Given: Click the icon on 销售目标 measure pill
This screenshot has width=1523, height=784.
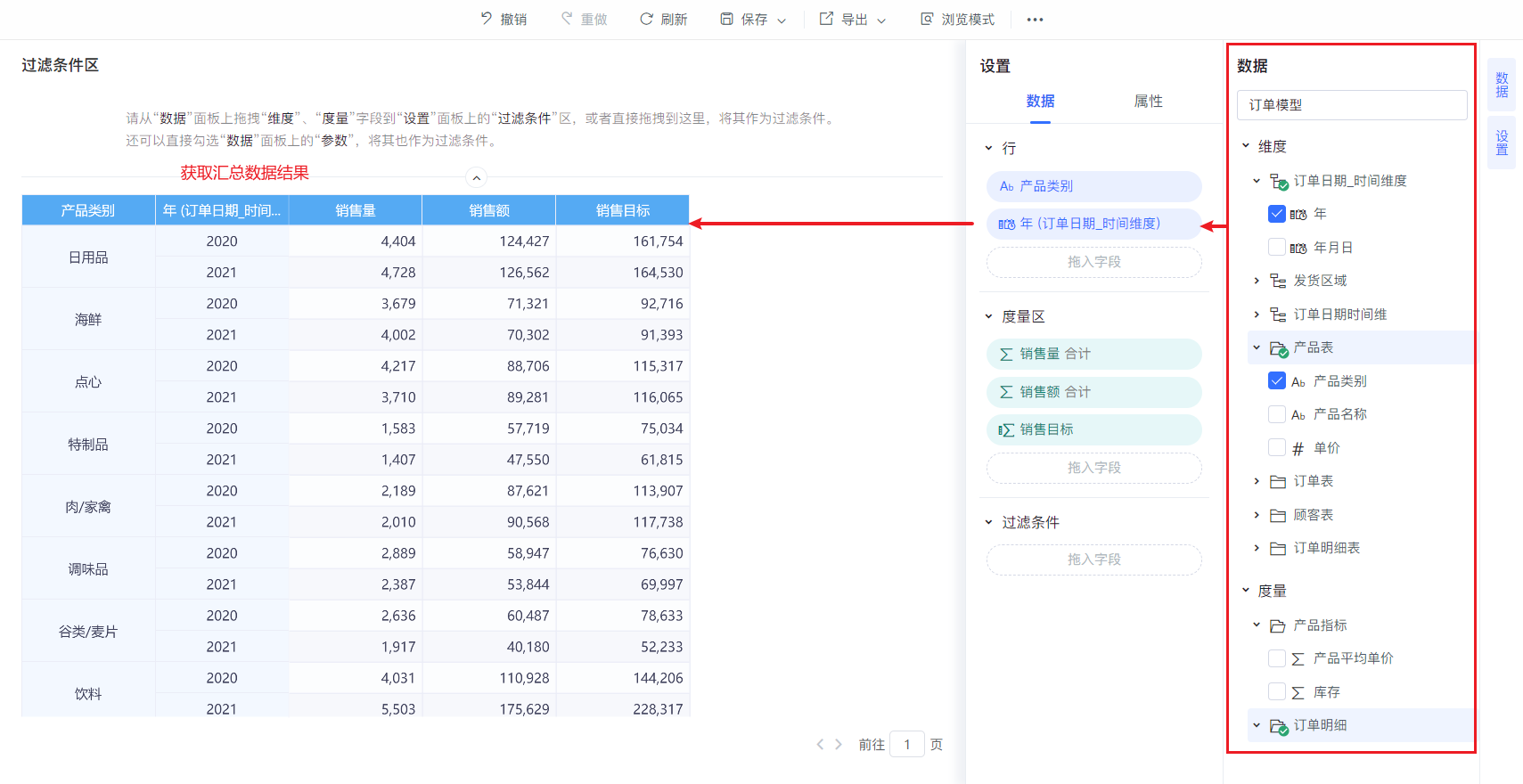Looking at the screenshot, I should point(1006,430).
